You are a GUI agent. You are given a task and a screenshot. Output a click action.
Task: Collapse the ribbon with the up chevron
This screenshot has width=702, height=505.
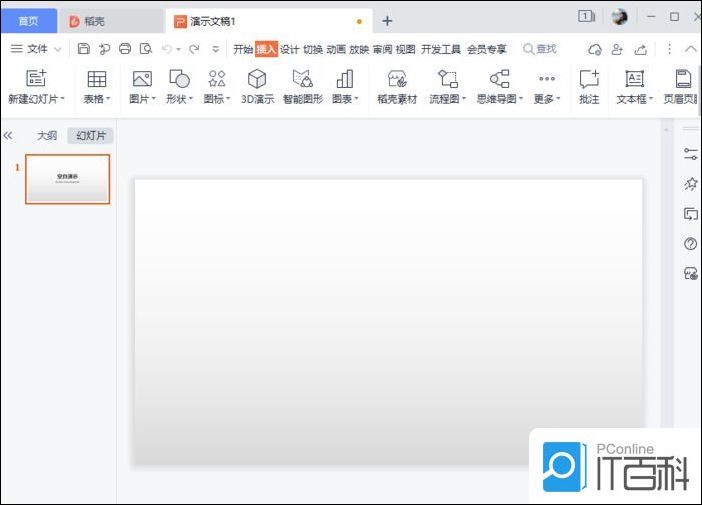coord(691,49)
